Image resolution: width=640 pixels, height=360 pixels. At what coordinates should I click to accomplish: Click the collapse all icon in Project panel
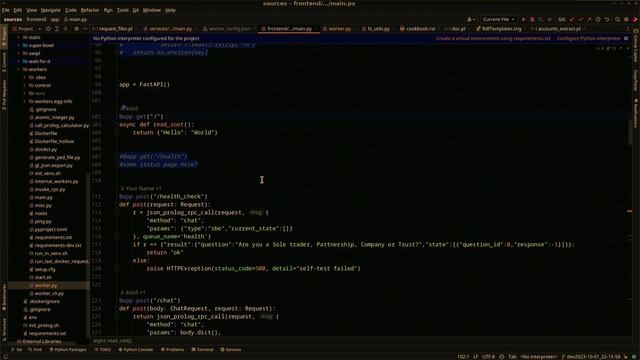click(x=65, y=29)
